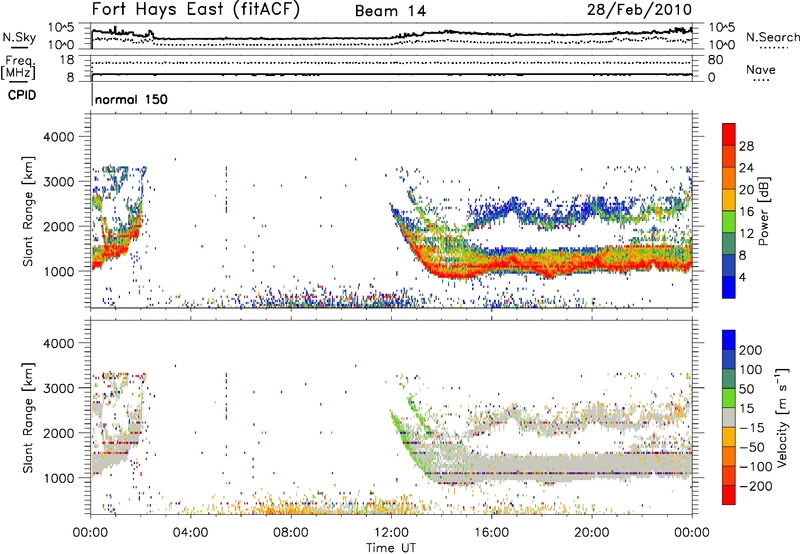Pick the red bottom segment of Velocity color bar

[x=729, y=495]
